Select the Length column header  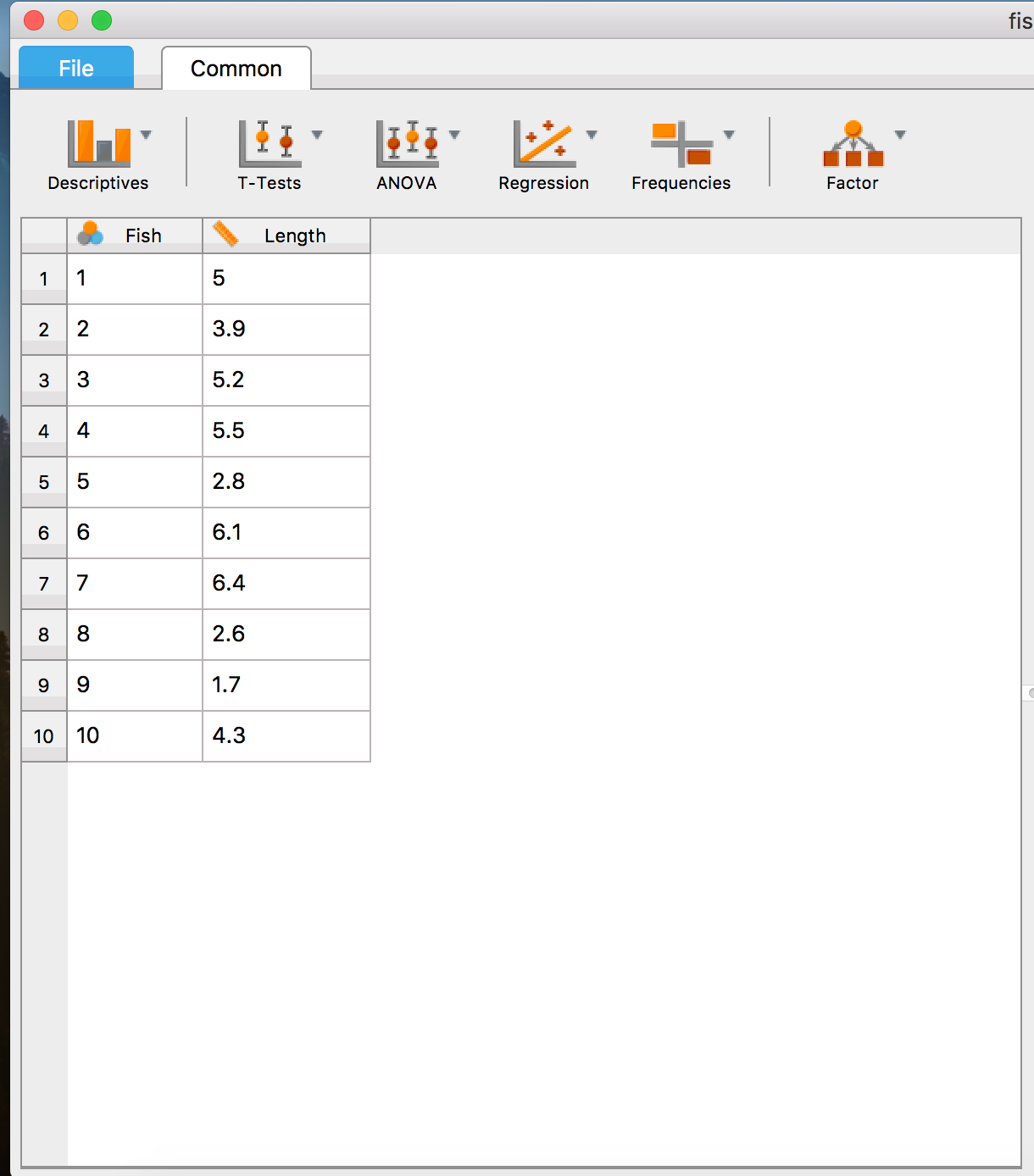[286, 236]
